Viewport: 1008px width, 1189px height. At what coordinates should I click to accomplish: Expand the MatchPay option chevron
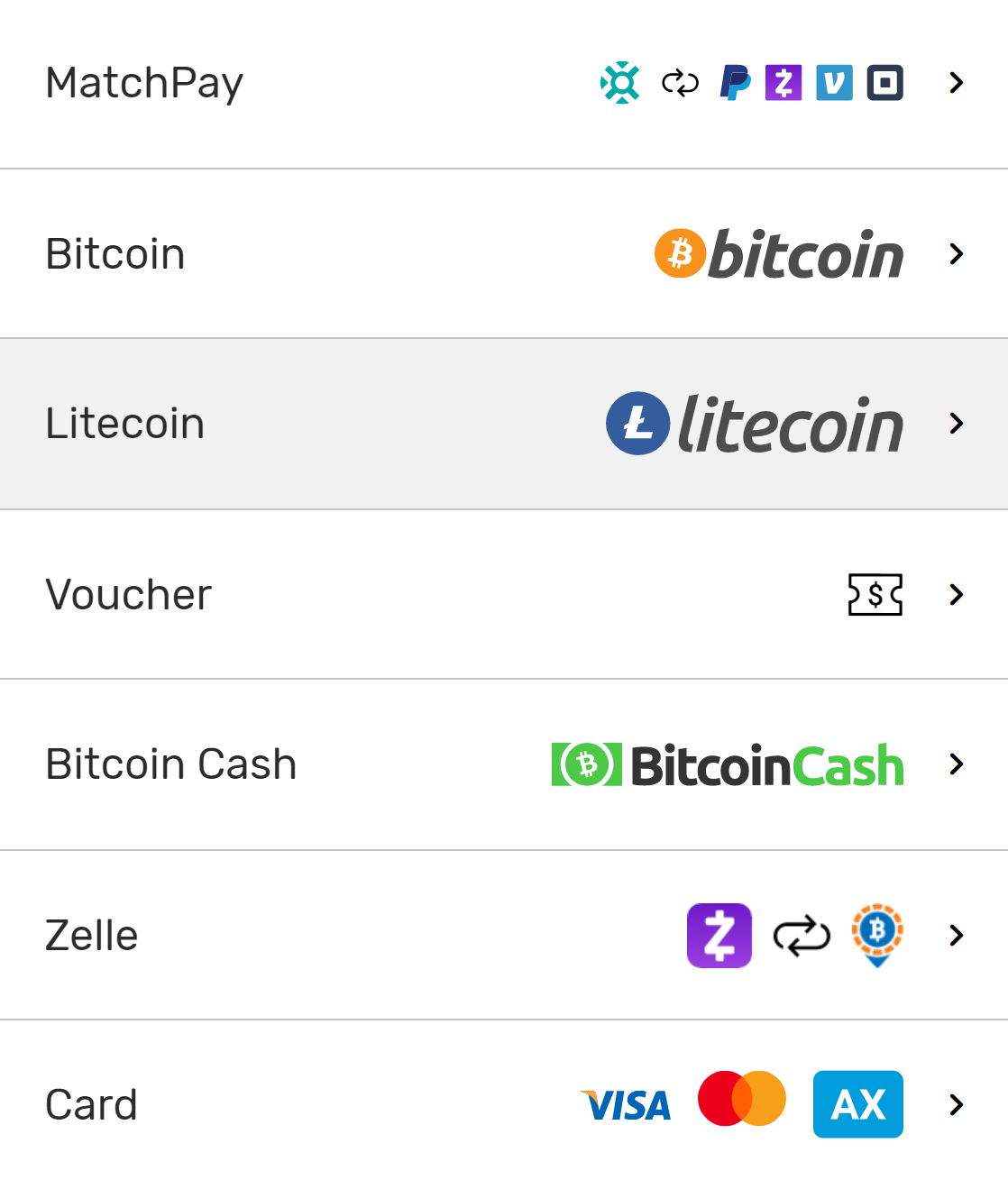coord(957,83)
